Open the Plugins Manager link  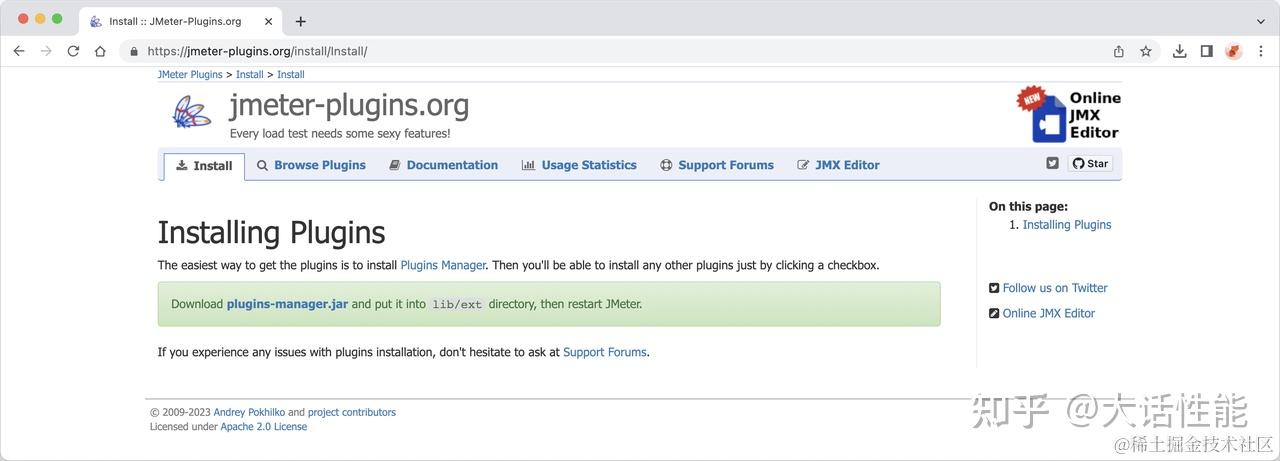pyautogui.click(x=443, y=265)
